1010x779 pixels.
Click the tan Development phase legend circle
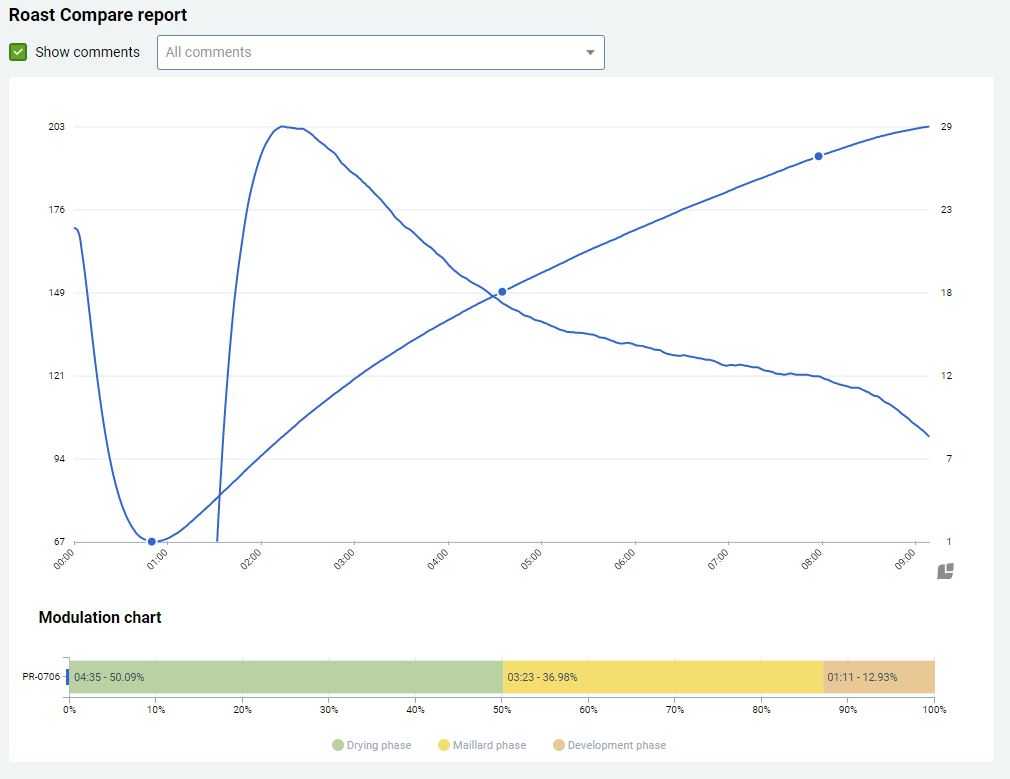point(559,745)
